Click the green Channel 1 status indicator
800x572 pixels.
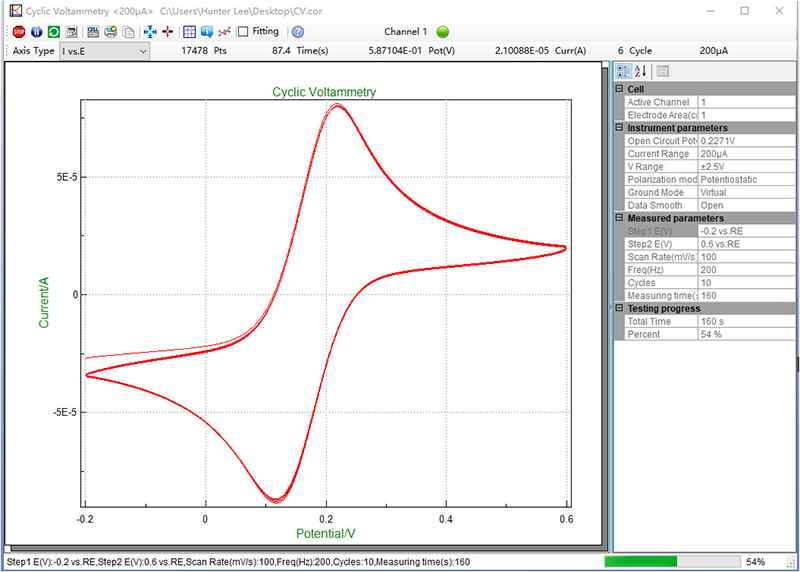pos(443,32)
